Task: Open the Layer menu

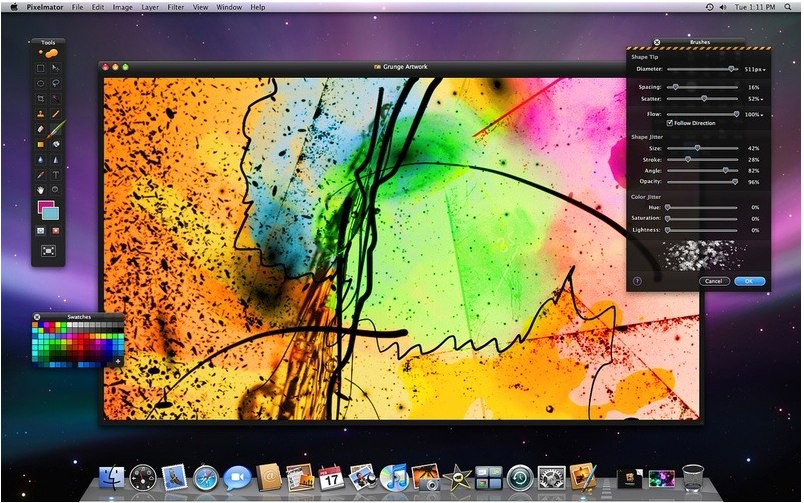Action: [150, 7]
